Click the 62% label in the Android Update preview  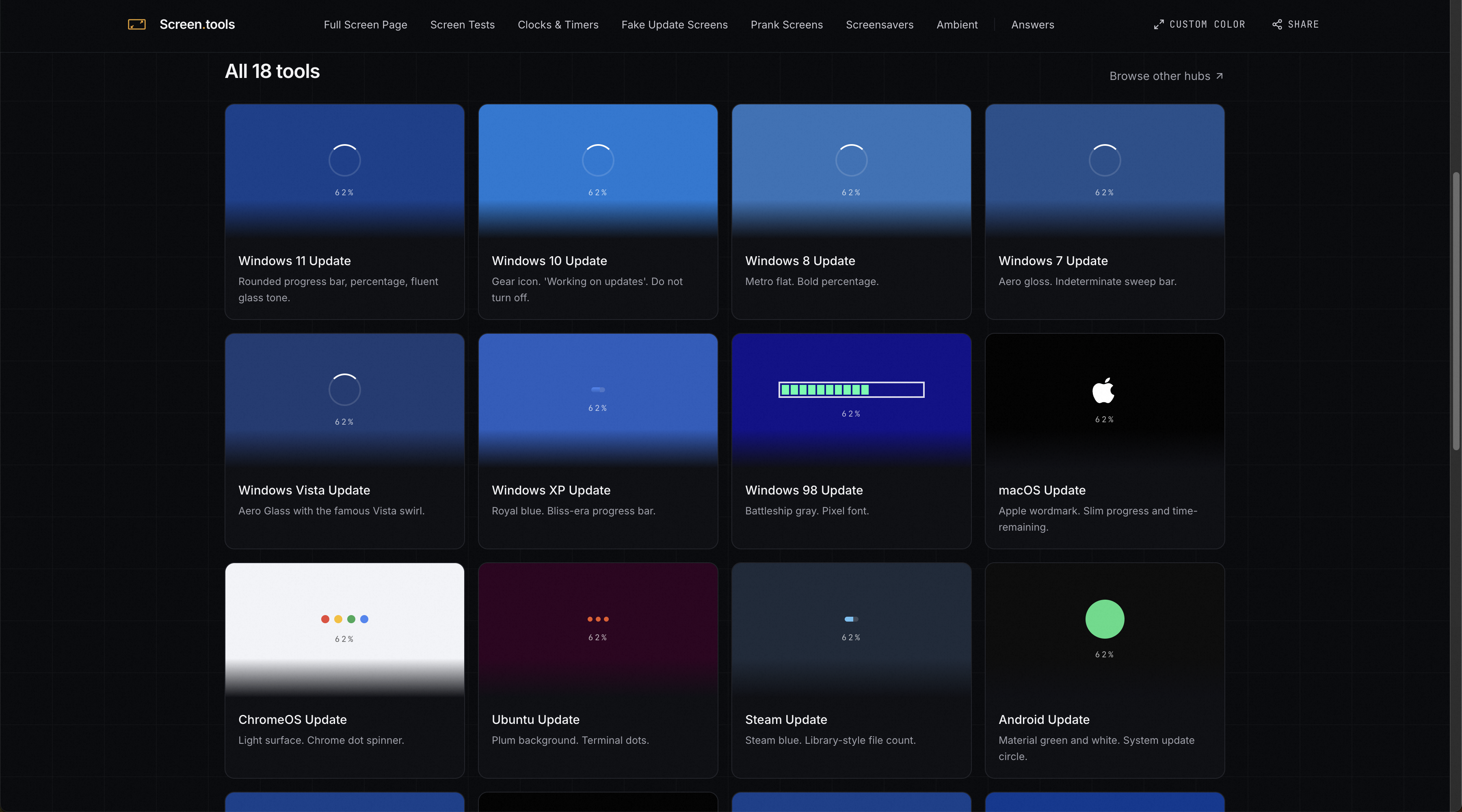point(1105,654)
